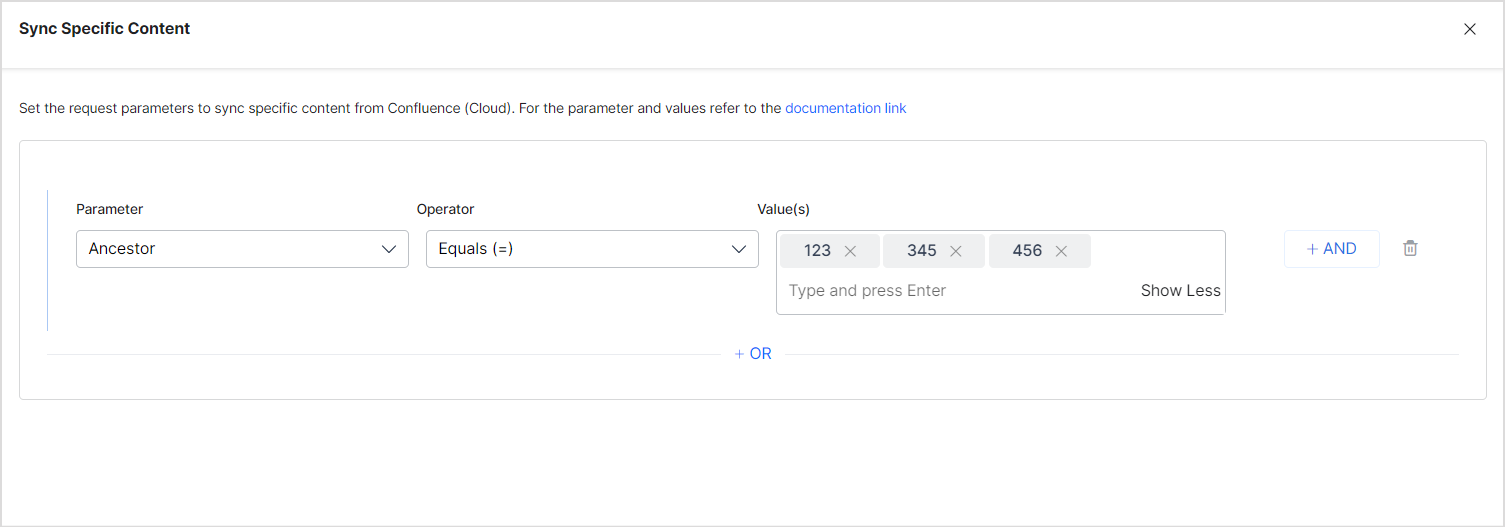The height and width of the screenshot is (527, 1505).
Task: Select the 456 value tag
Action: (x=1027, y=251)
